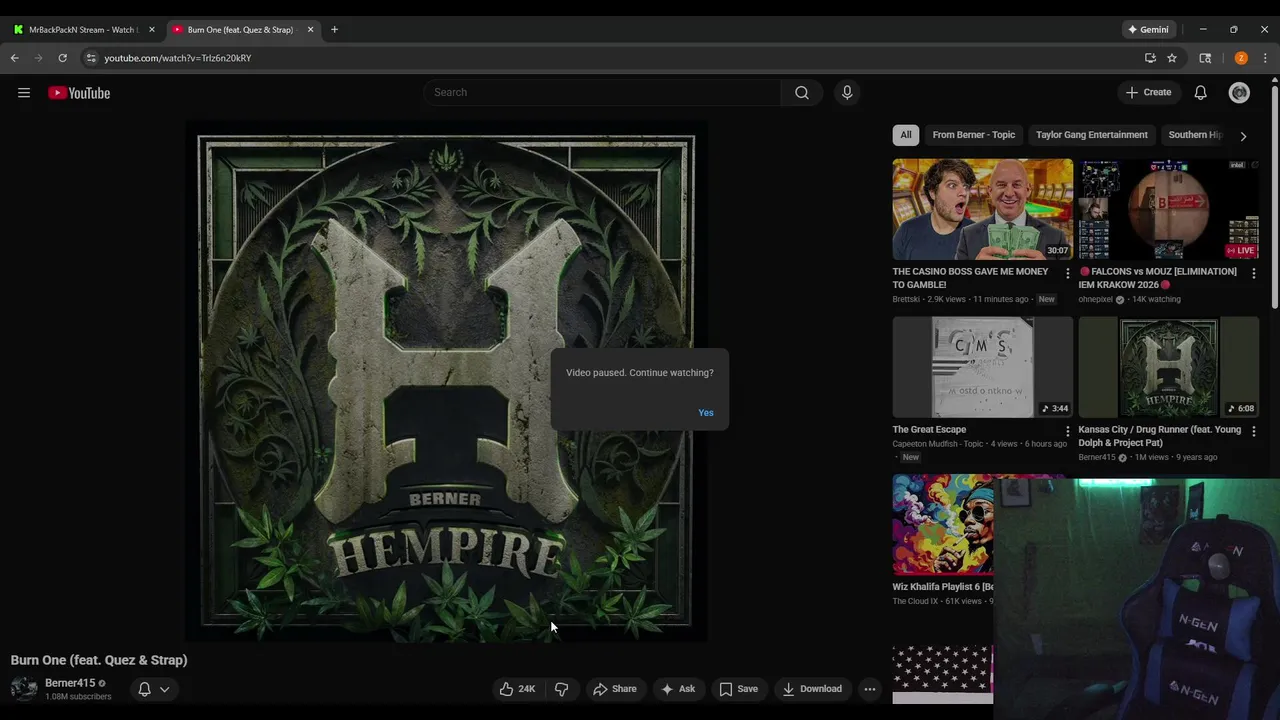The width and height of the screenshot is (1280, 720).
Task: Show next filter chips with arrow
Action: click(x=1243, y=136)
